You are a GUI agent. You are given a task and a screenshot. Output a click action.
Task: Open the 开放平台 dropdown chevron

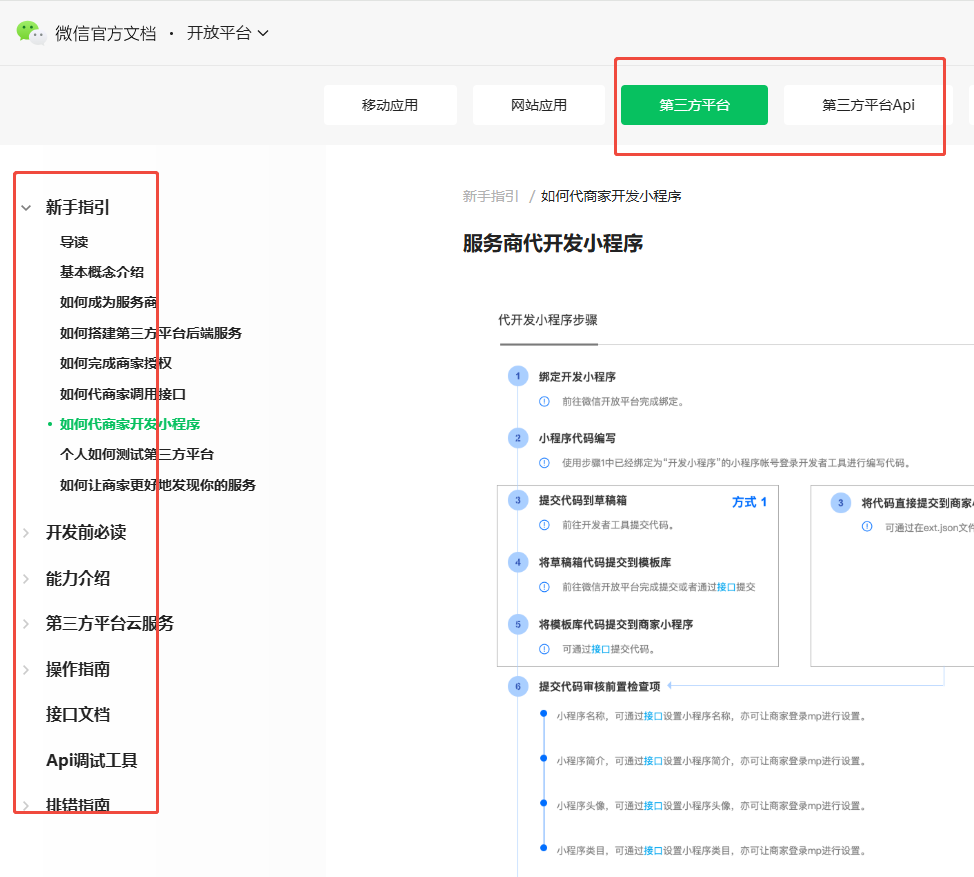point(263,34)
